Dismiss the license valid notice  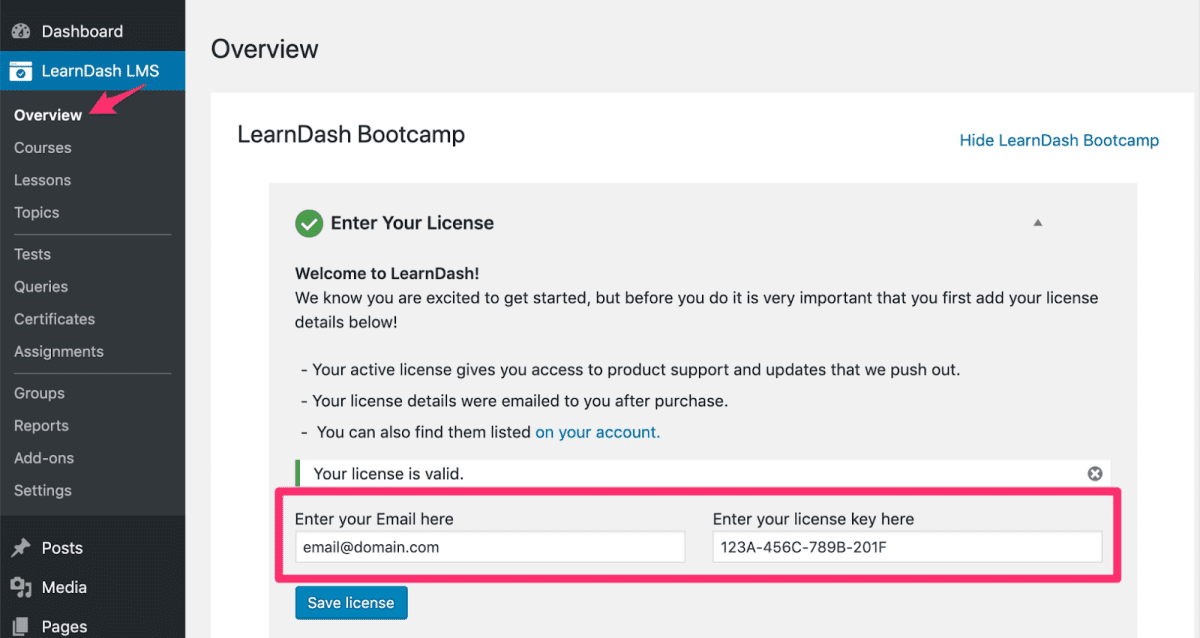(1094, 473)
